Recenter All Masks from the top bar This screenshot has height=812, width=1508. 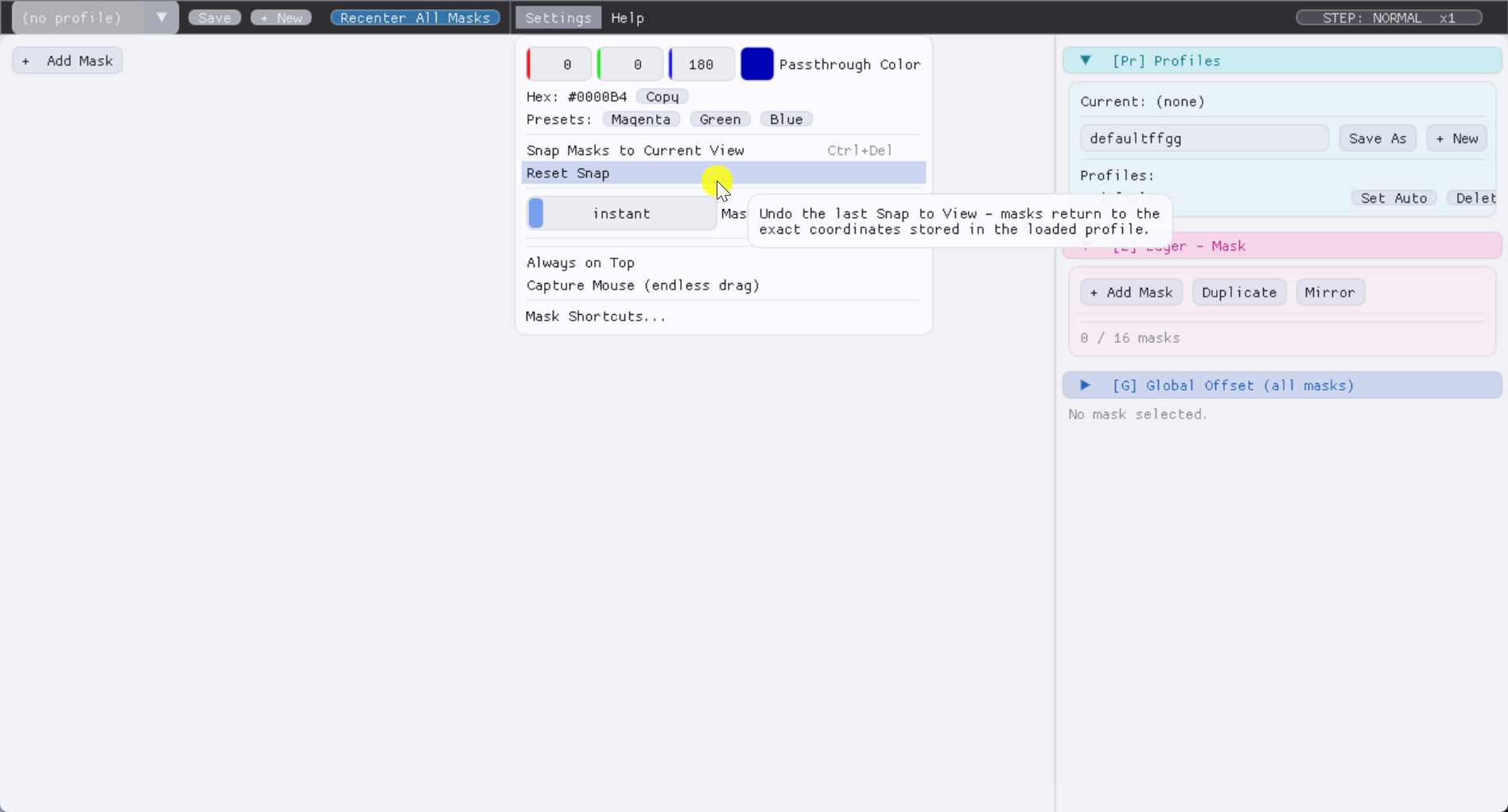point(414,17)
